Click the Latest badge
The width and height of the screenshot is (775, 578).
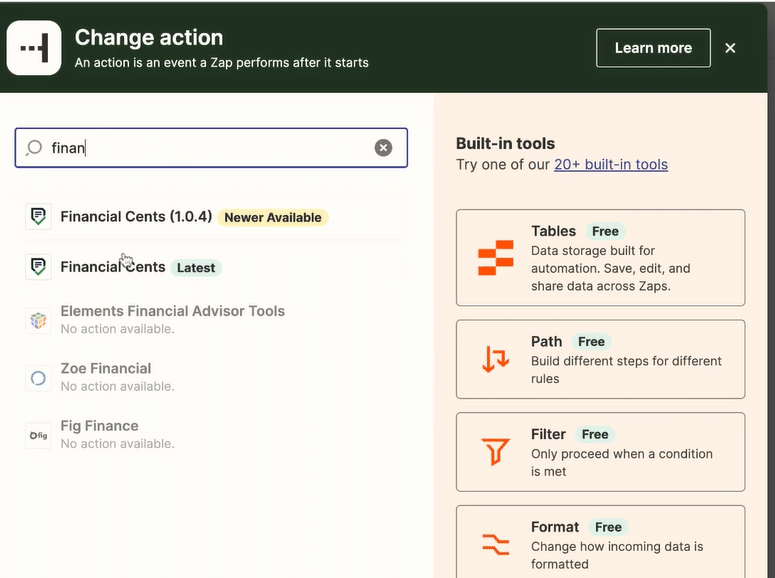point(196,268)
